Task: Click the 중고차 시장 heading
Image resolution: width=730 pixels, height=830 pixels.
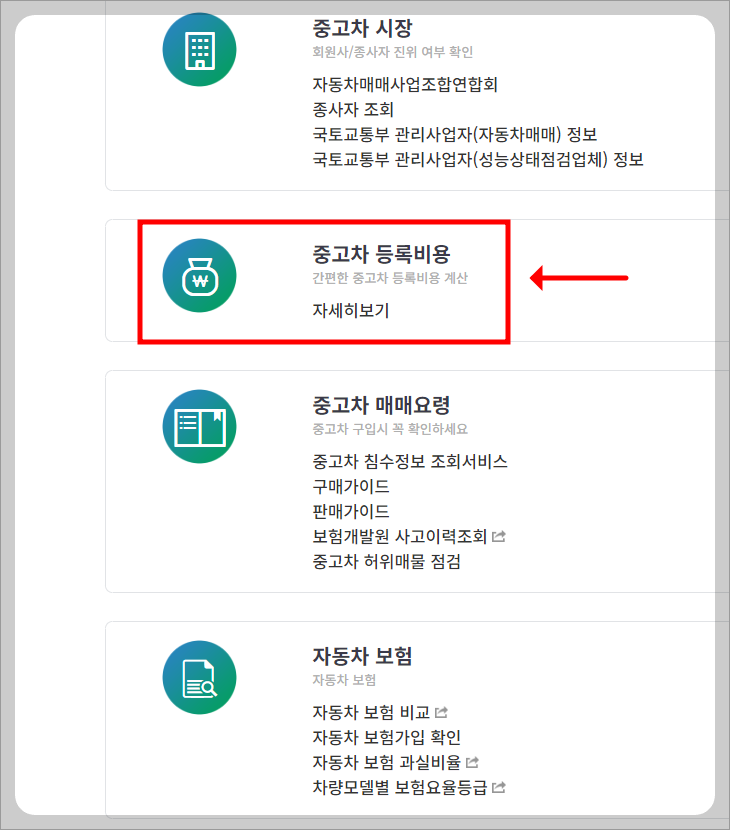Action: pos(362,28)
